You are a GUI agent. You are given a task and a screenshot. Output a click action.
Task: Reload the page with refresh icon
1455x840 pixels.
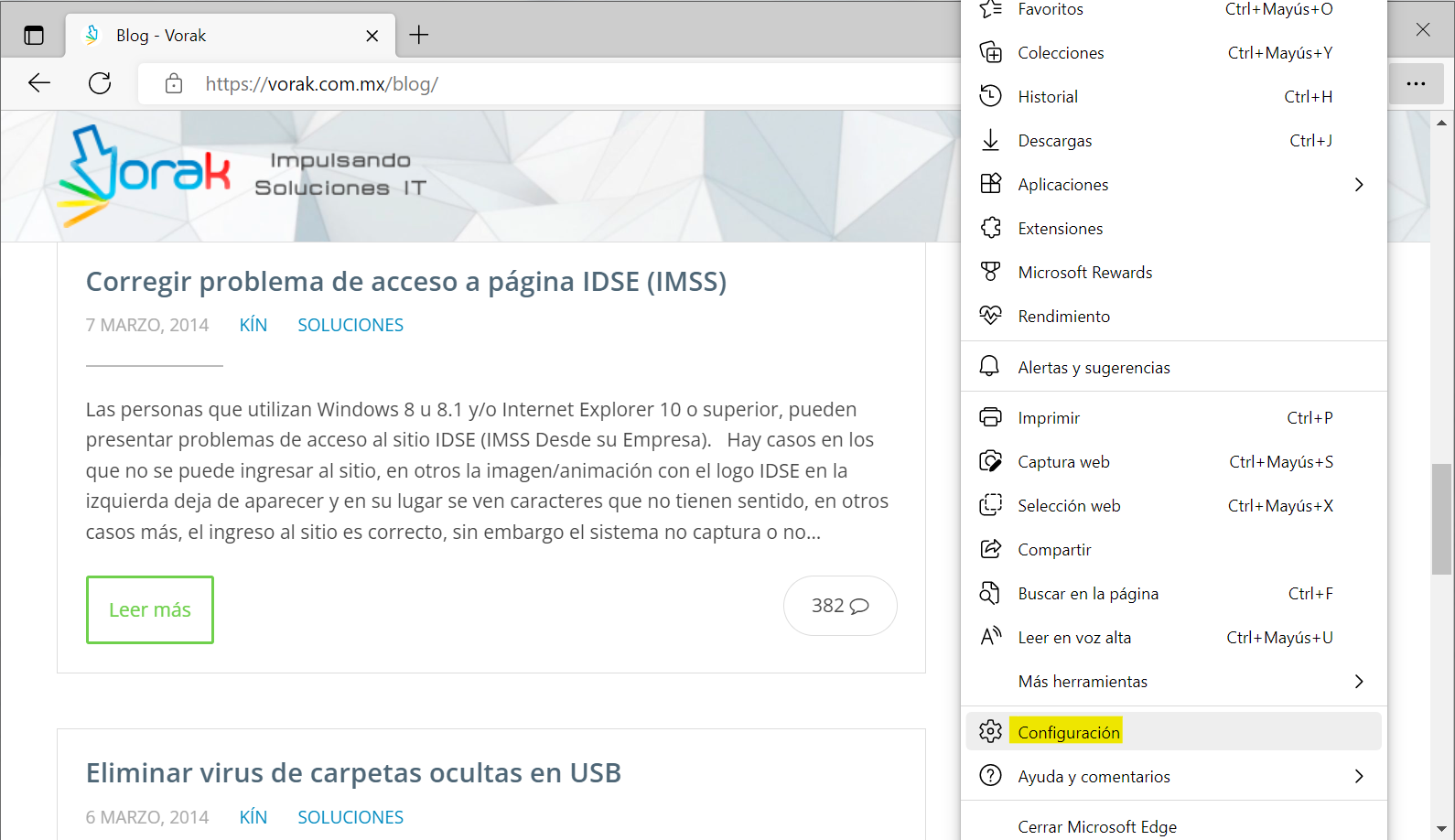[x=100, y=83]
